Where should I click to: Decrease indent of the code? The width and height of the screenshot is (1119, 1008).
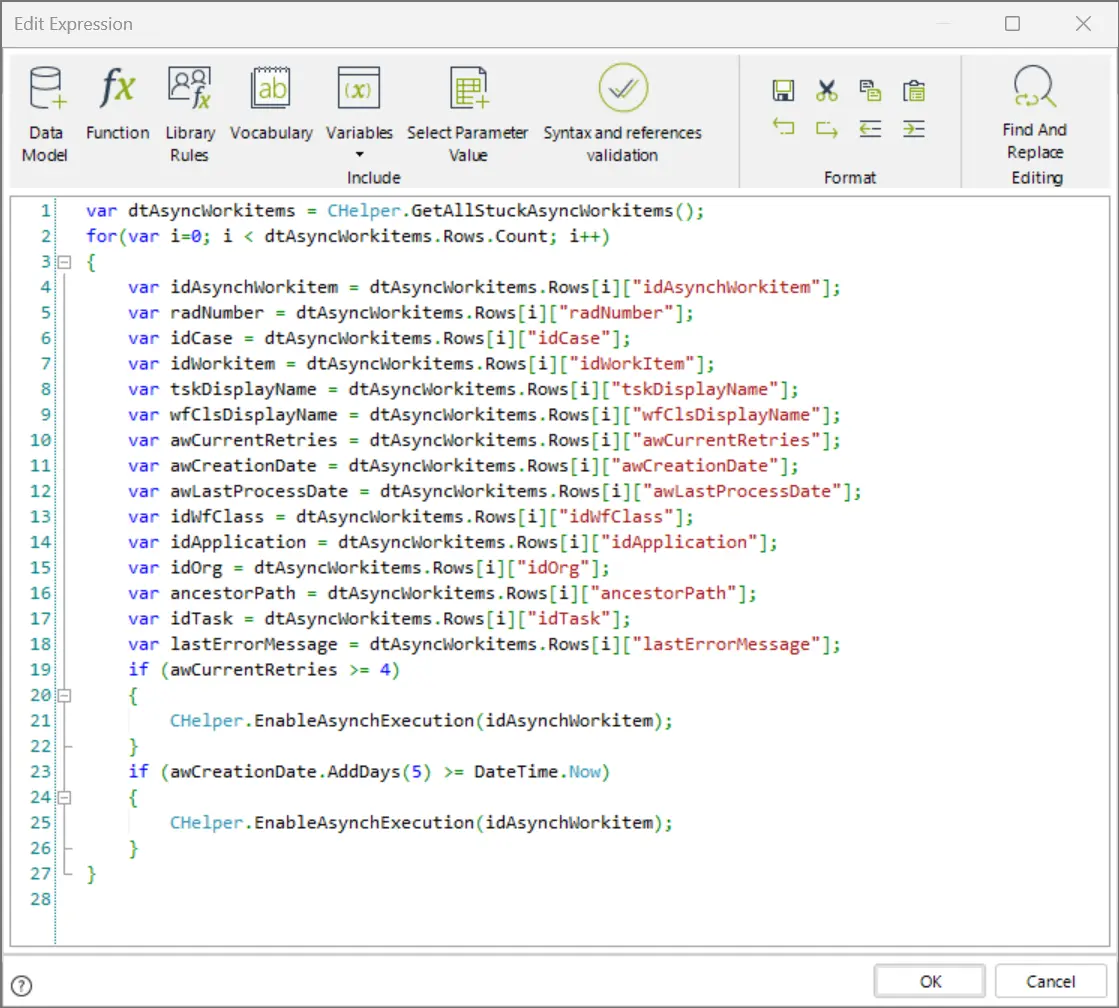[870, 128]
